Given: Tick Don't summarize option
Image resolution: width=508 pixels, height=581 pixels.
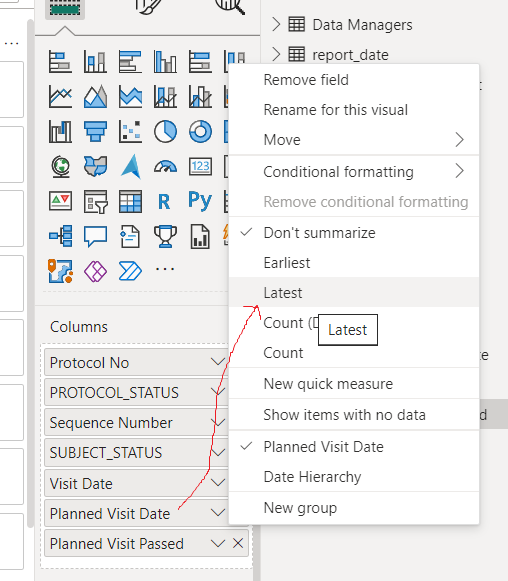Looking at the screenshot, I should [319, 233].
